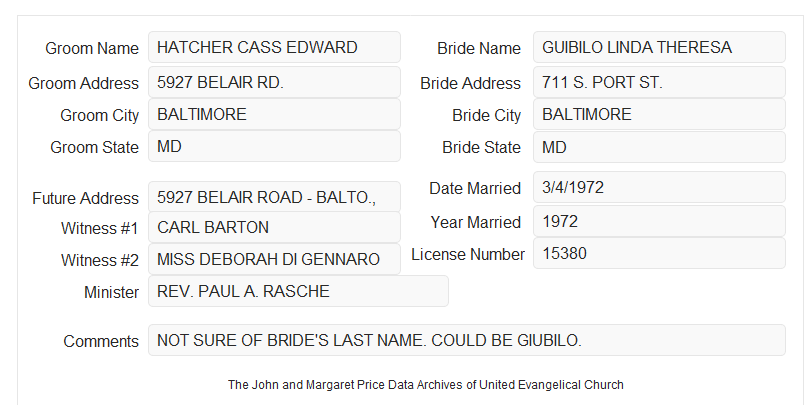805x405 pixels.
Task: Focus the License Number field
Action: [659, 253]
